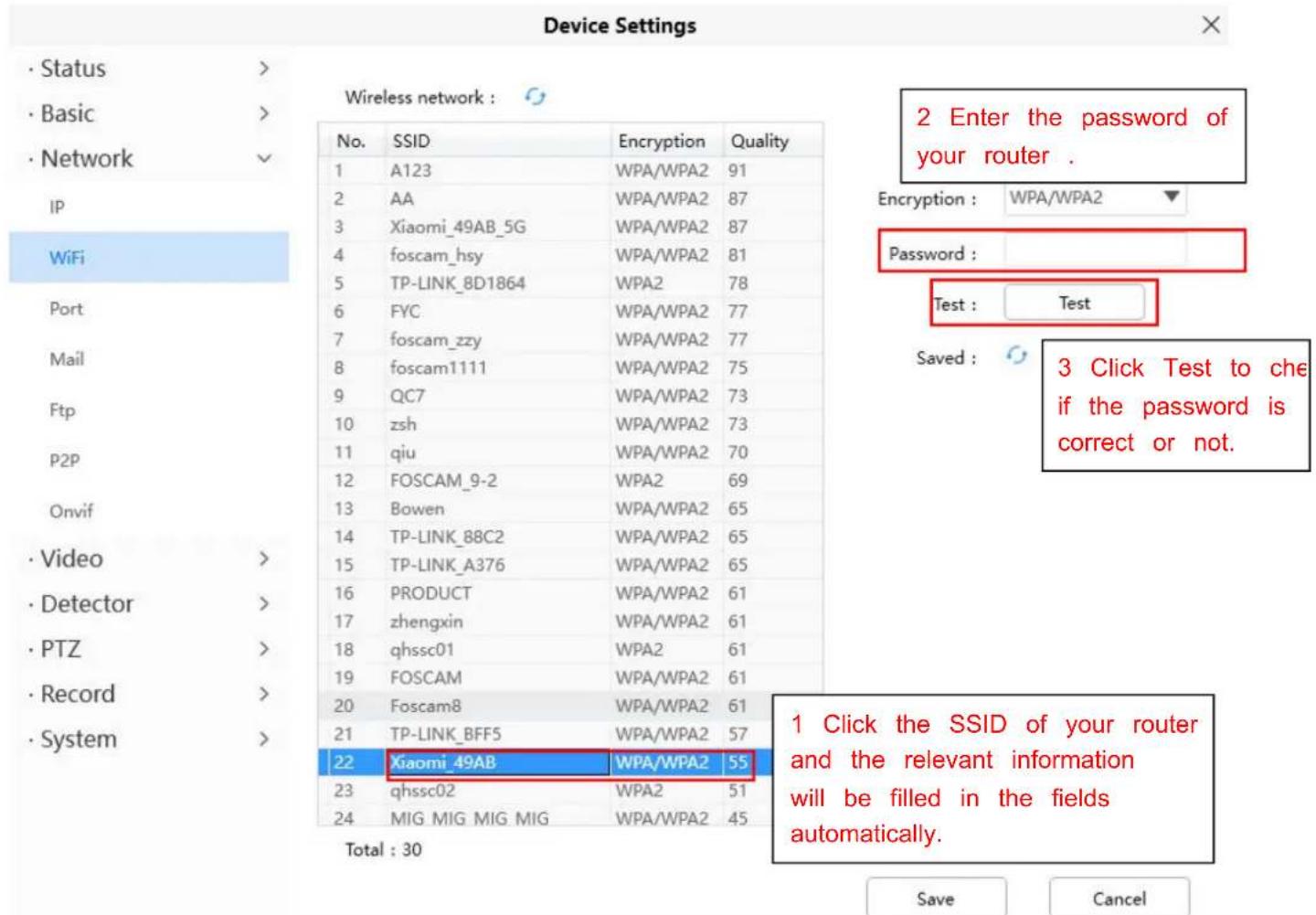
Task: Expand the Record section
Action: tap(149, 694)
